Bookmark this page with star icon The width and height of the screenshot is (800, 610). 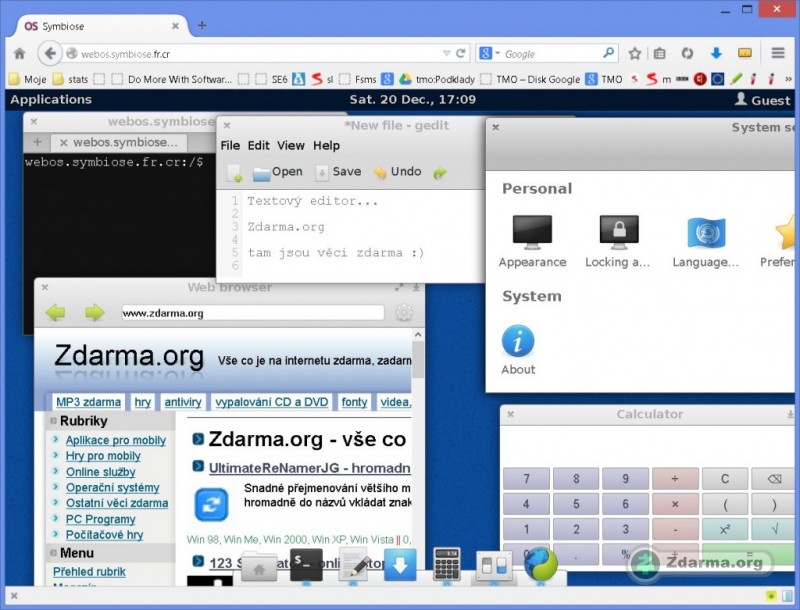pos(634,53)
